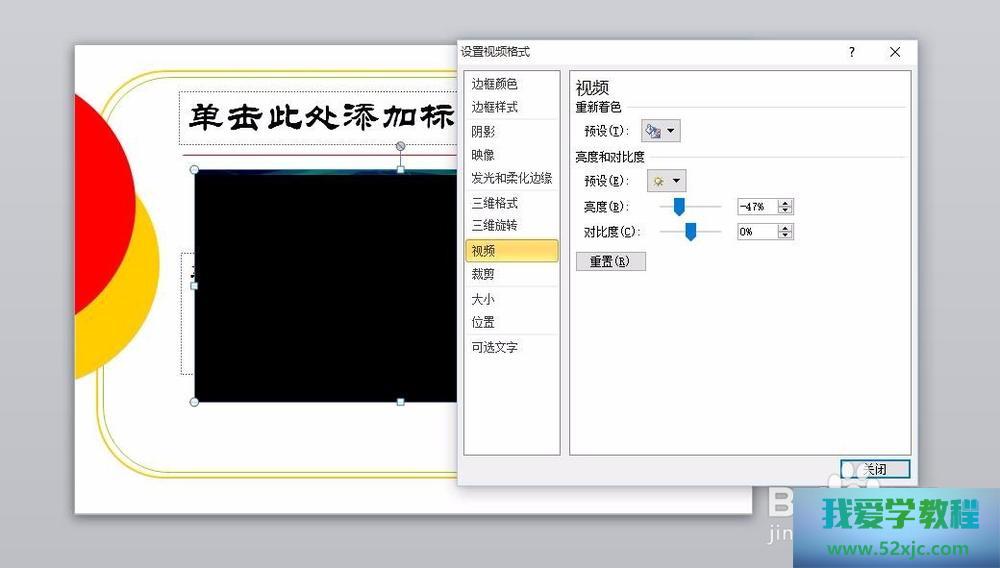Open the 发光和柔化边缘 settings
The image size is (1000, 568).
click(x=511, y=178)
